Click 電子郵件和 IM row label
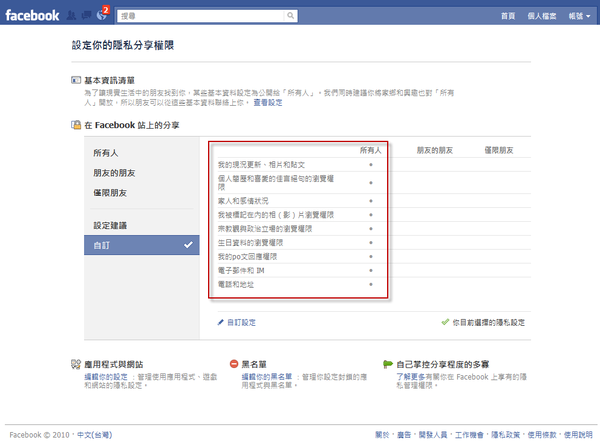The height and width of the screenshot is (446, 600). click(241, 270)
